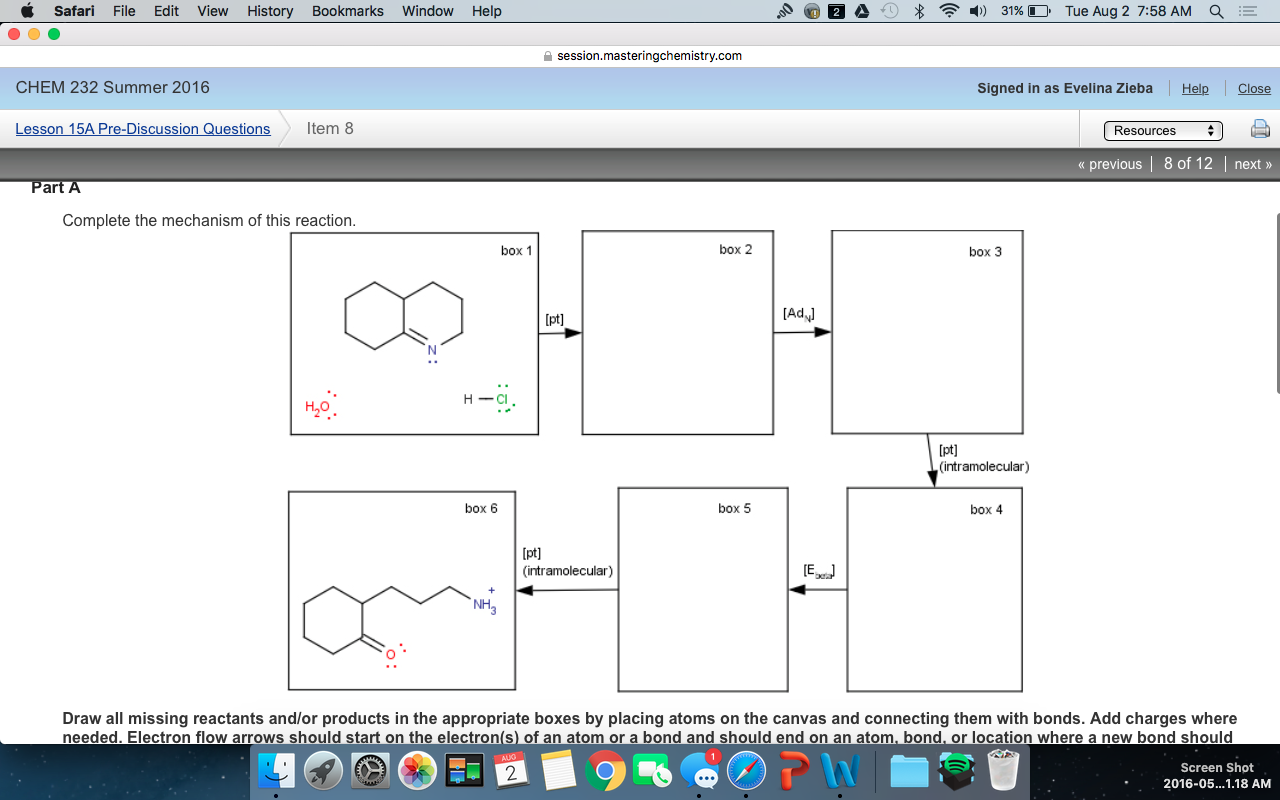1280x800 pixels.
Task: Mute sound via the volume icon
Action: pyautogui.click(x=977, y=11)
